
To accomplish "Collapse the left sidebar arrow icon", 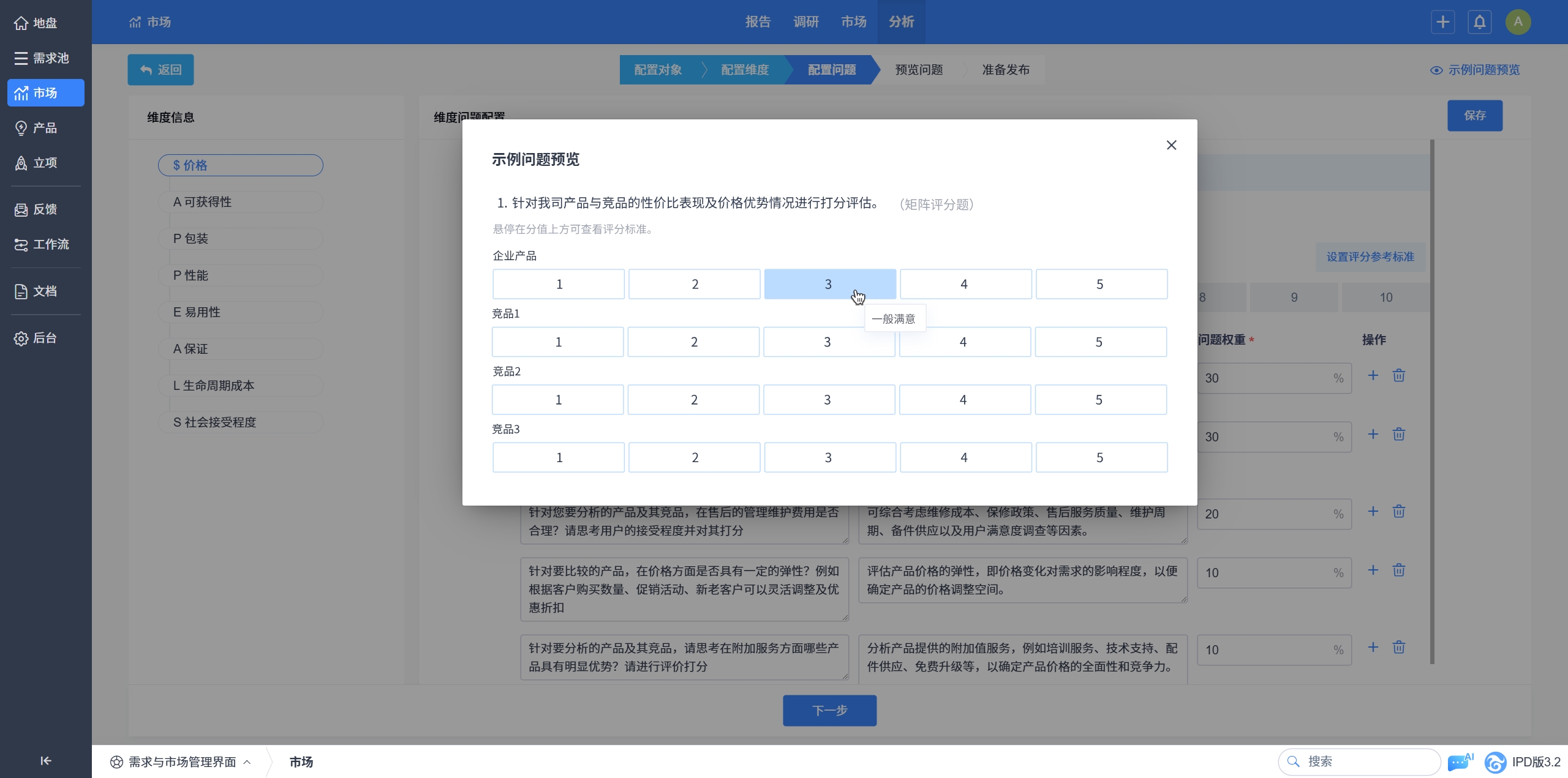I will (x=45, y=760).
